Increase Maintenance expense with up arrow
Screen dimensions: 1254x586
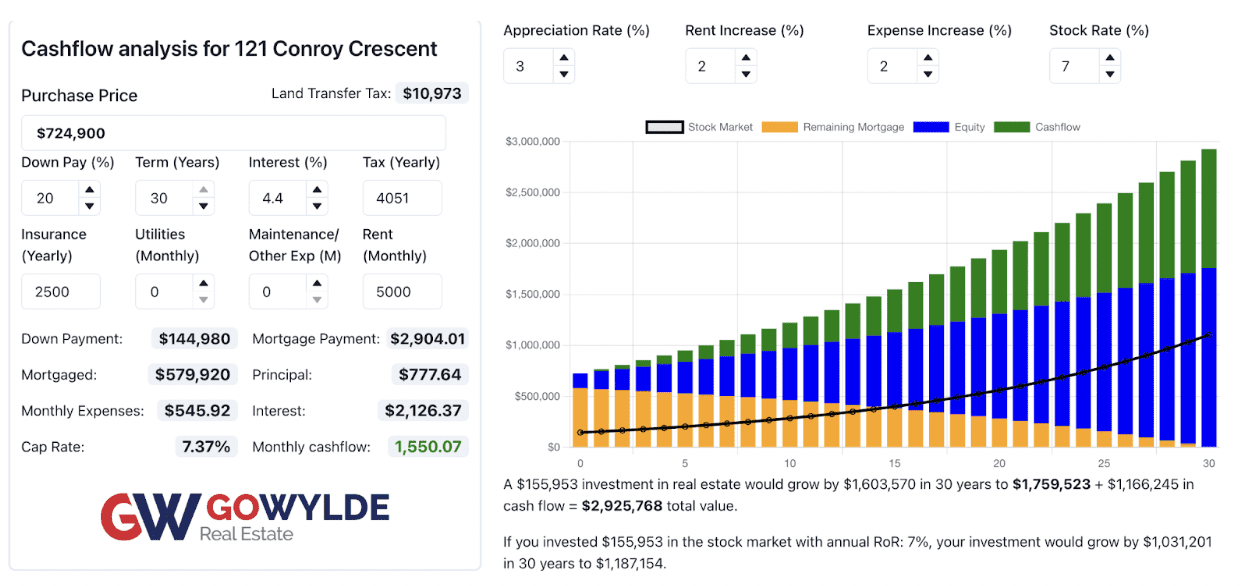(x=318, y=284)
